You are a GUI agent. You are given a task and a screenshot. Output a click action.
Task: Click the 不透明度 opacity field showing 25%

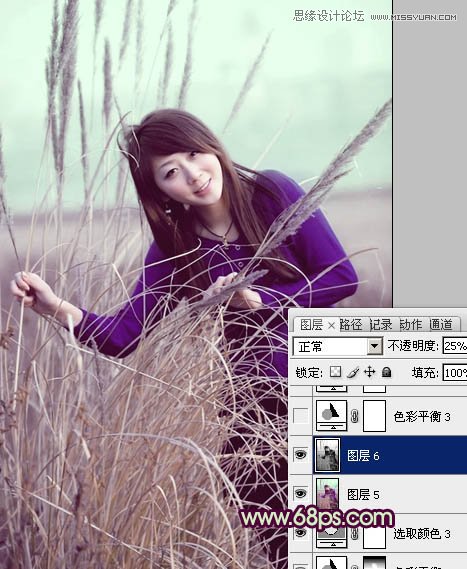455,346
